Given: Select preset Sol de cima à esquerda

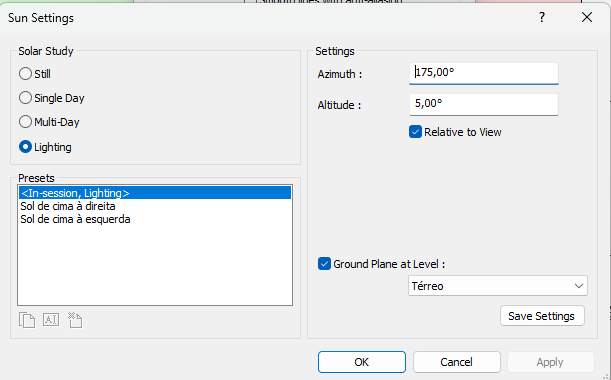Looking at the screenshot, I should tap(155, 219).
